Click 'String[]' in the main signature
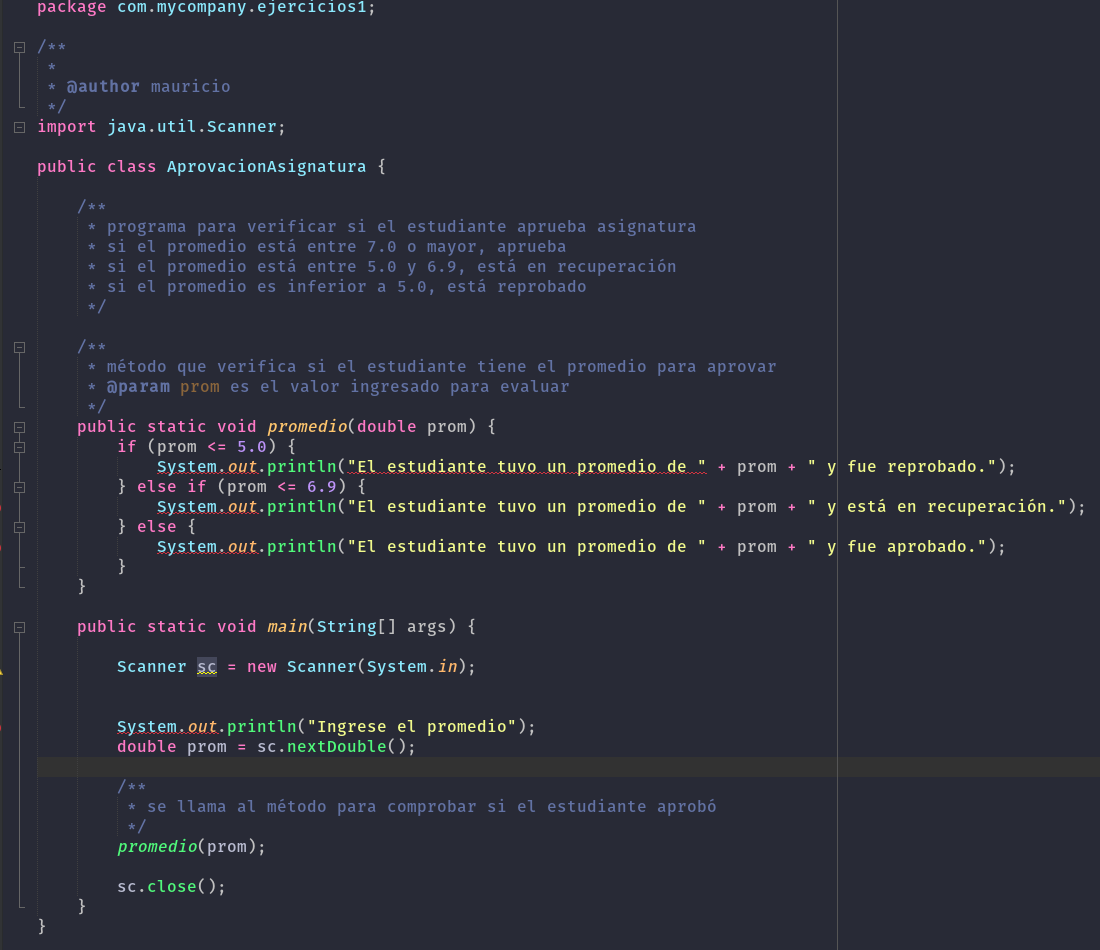Screen dimensions: 1100x950 [356, 627]
